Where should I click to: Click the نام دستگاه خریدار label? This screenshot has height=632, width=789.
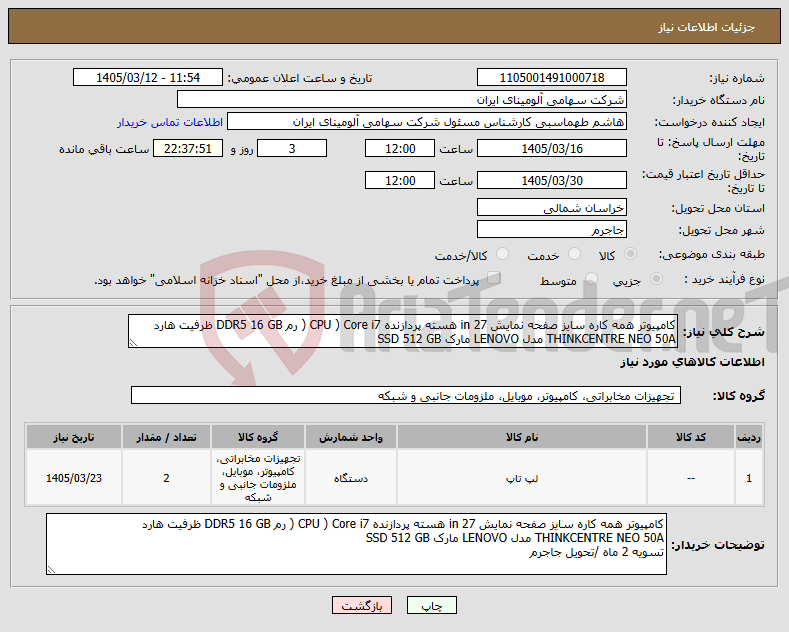719,100
